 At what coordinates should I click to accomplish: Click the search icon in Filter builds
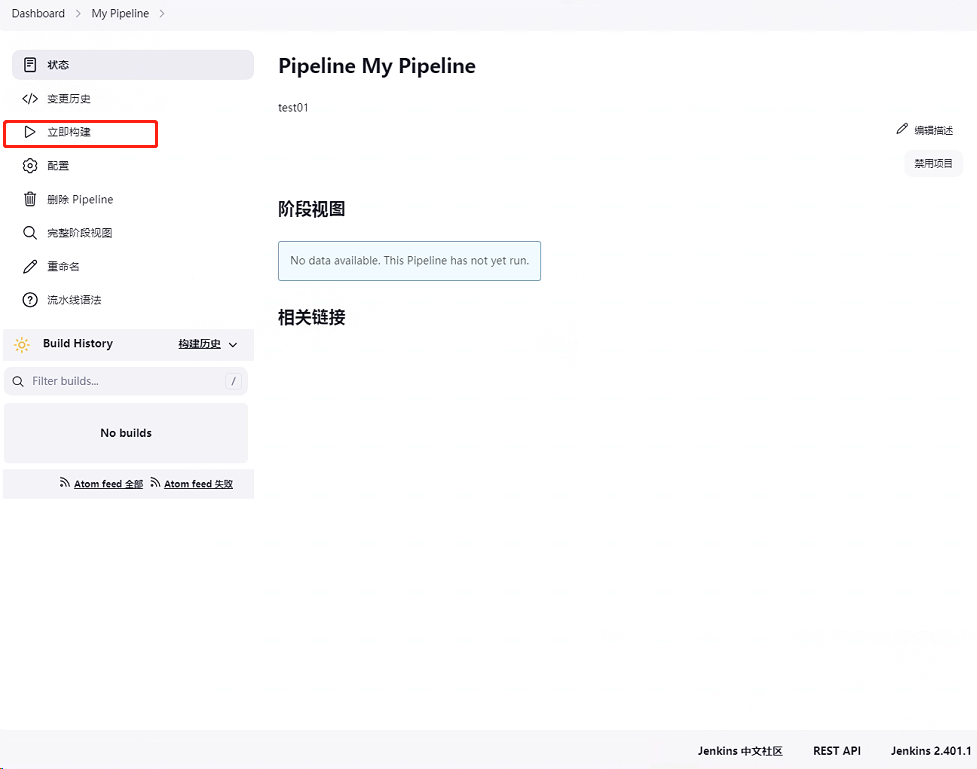[x=18, y=381]
